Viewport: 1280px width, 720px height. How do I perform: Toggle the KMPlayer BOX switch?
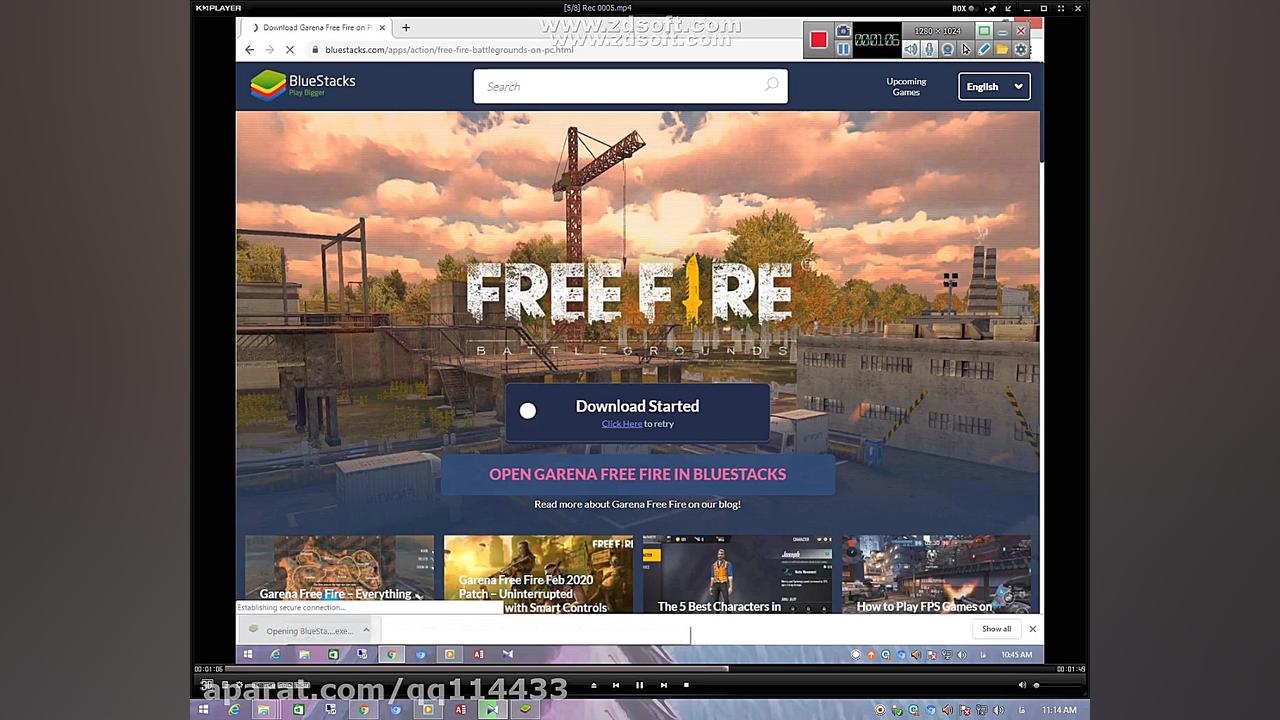point(964,8)
